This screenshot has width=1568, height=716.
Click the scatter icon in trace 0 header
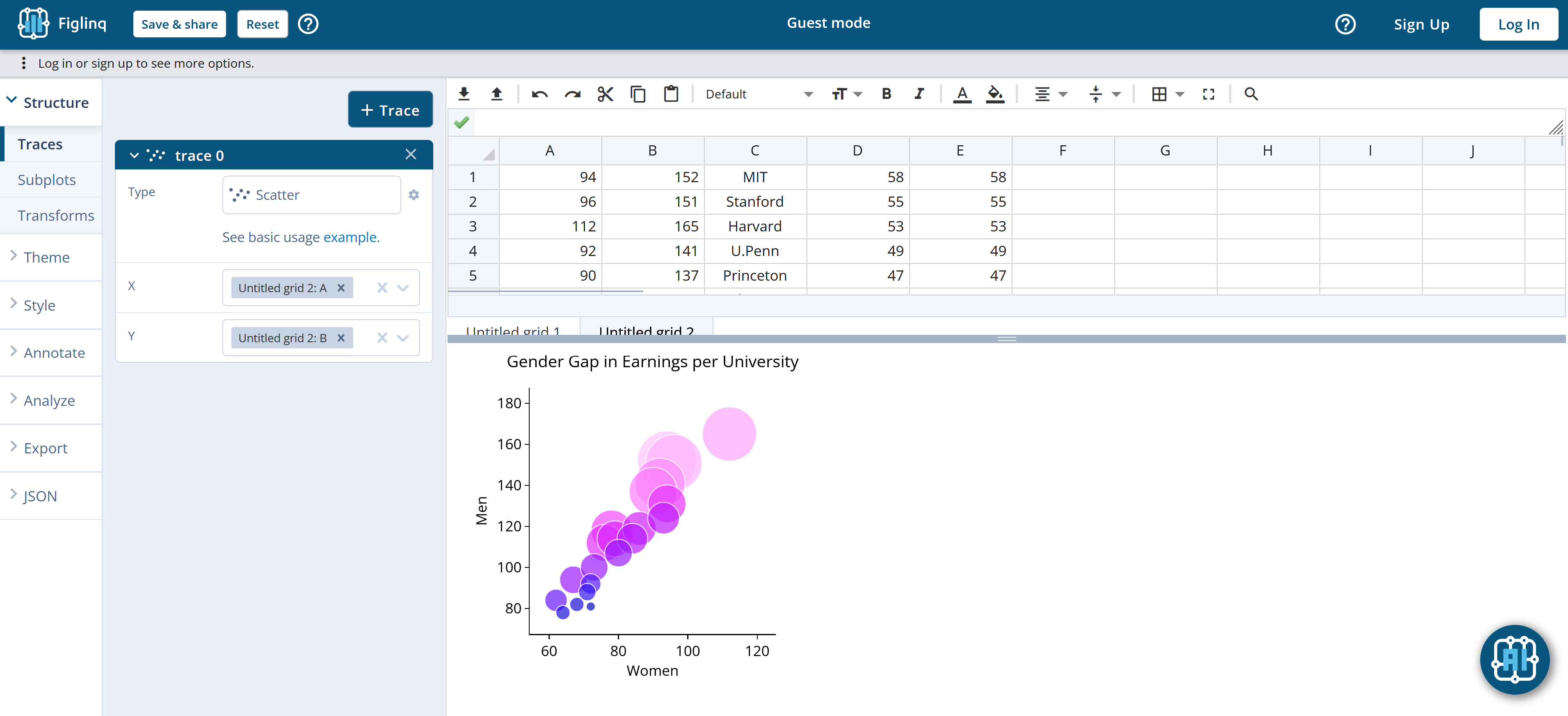(x=156, y=155)
